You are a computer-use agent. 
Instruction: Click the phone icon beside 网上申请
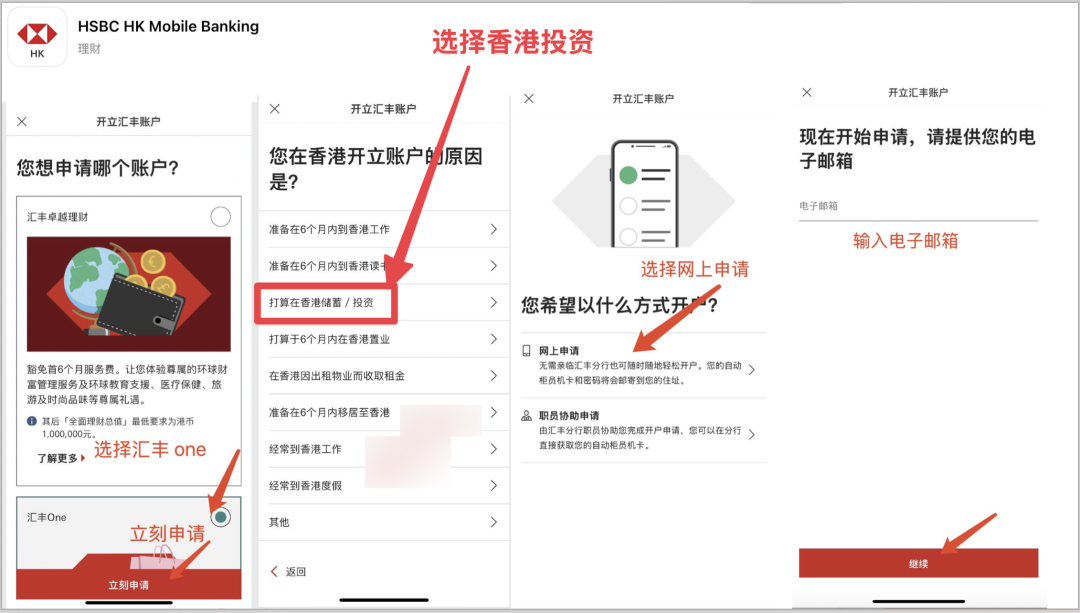click(x=526, y=351)
